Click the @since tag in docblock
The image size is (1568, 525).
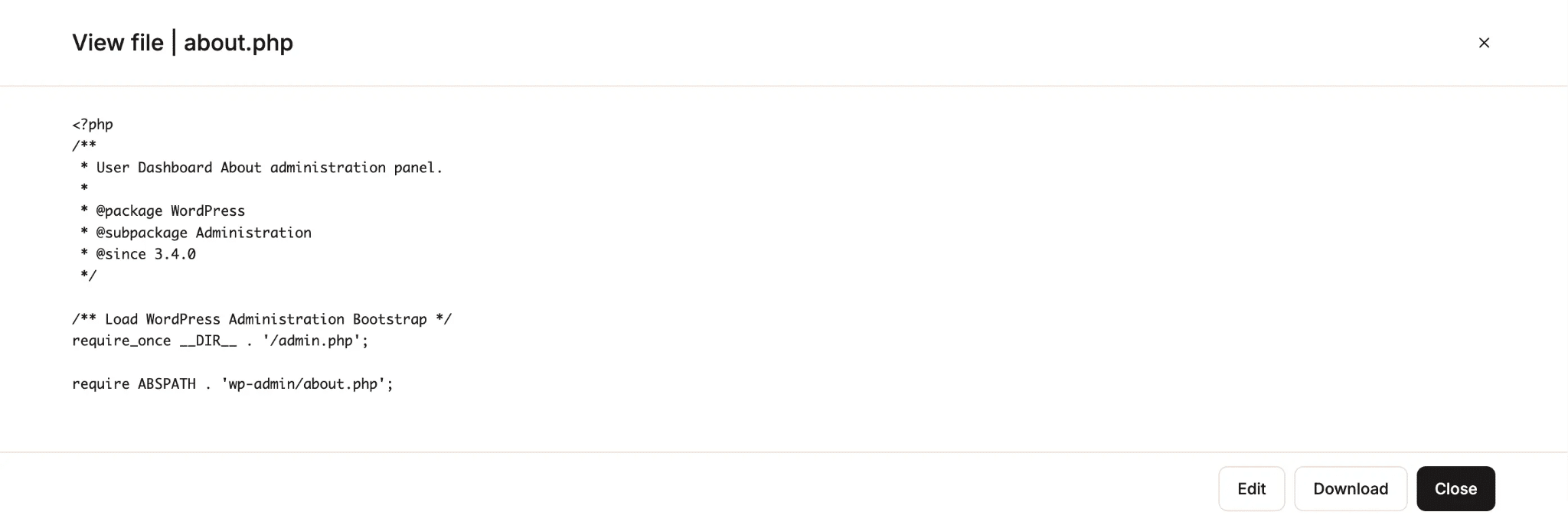[x=121, y=254]
